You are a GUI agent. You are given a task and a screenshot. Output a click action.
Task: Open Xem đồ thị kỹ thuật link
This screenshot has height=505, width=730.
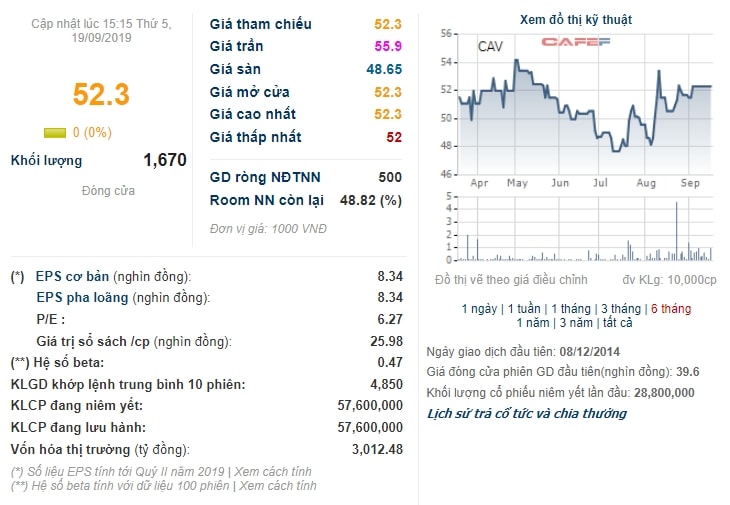pyautogui.click(x=576, y=20)
